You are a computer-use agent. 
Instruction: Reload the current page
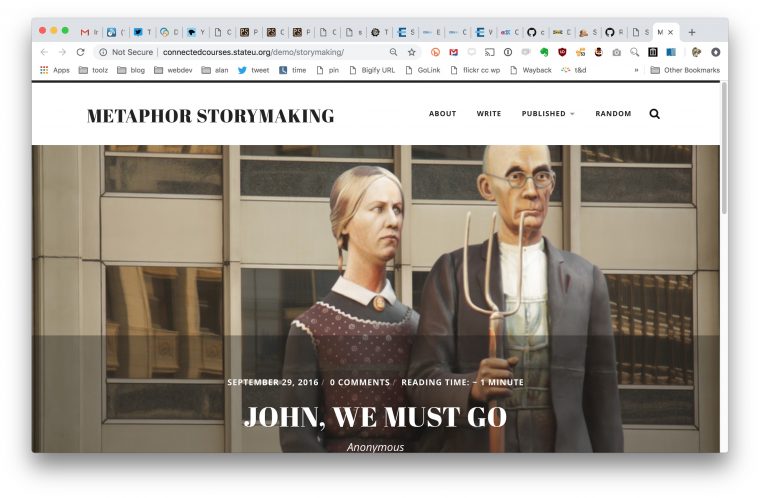point(80,52)
